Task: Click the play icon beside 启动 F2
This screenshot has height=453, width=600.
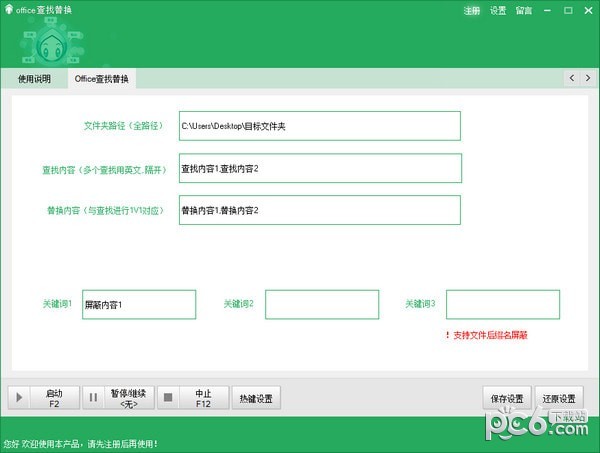Action: pyautogui.click(x=19, y=398)
